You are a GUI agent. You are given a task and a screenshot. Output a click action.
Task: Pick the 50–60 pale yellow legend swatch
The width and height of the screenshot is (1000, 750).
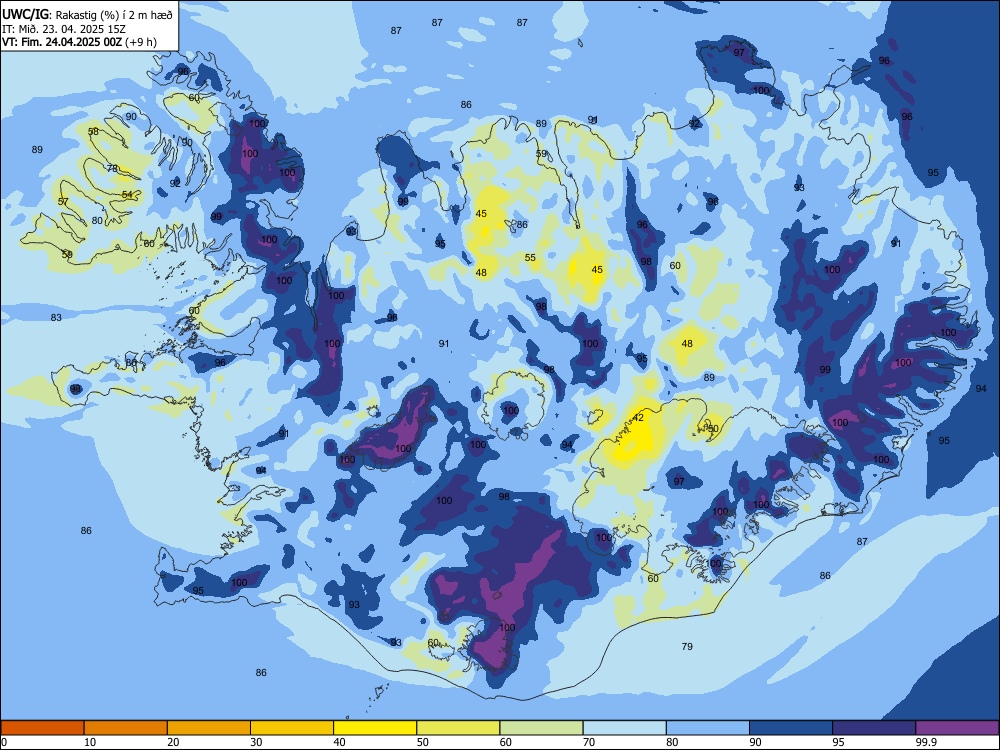click(x=458, y=728)
